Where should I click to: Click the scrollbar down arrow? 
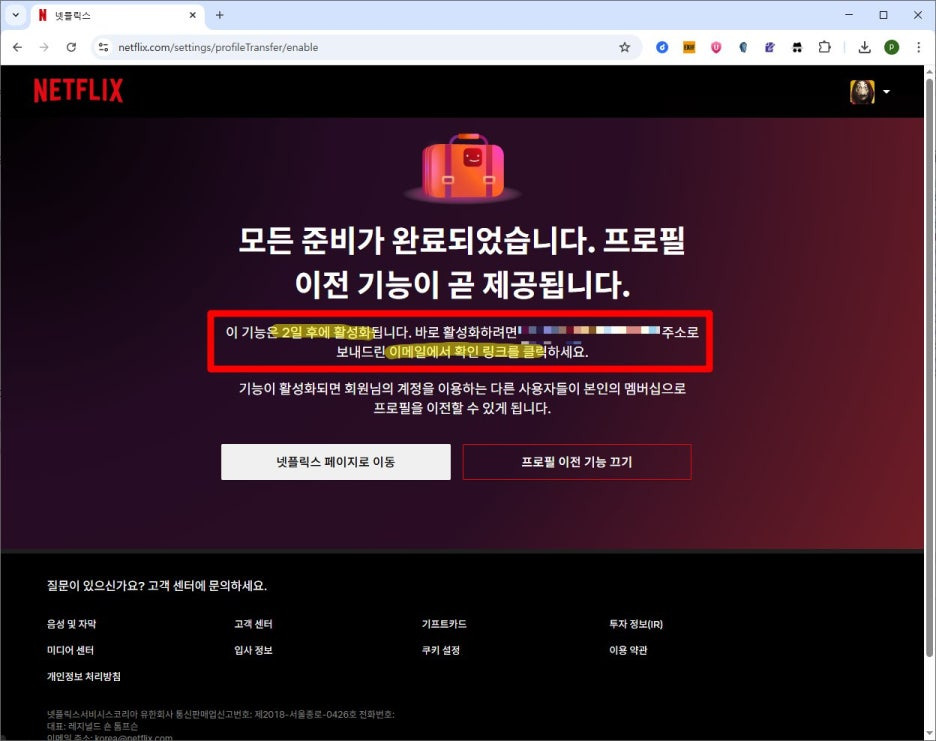tap(929, 734)
